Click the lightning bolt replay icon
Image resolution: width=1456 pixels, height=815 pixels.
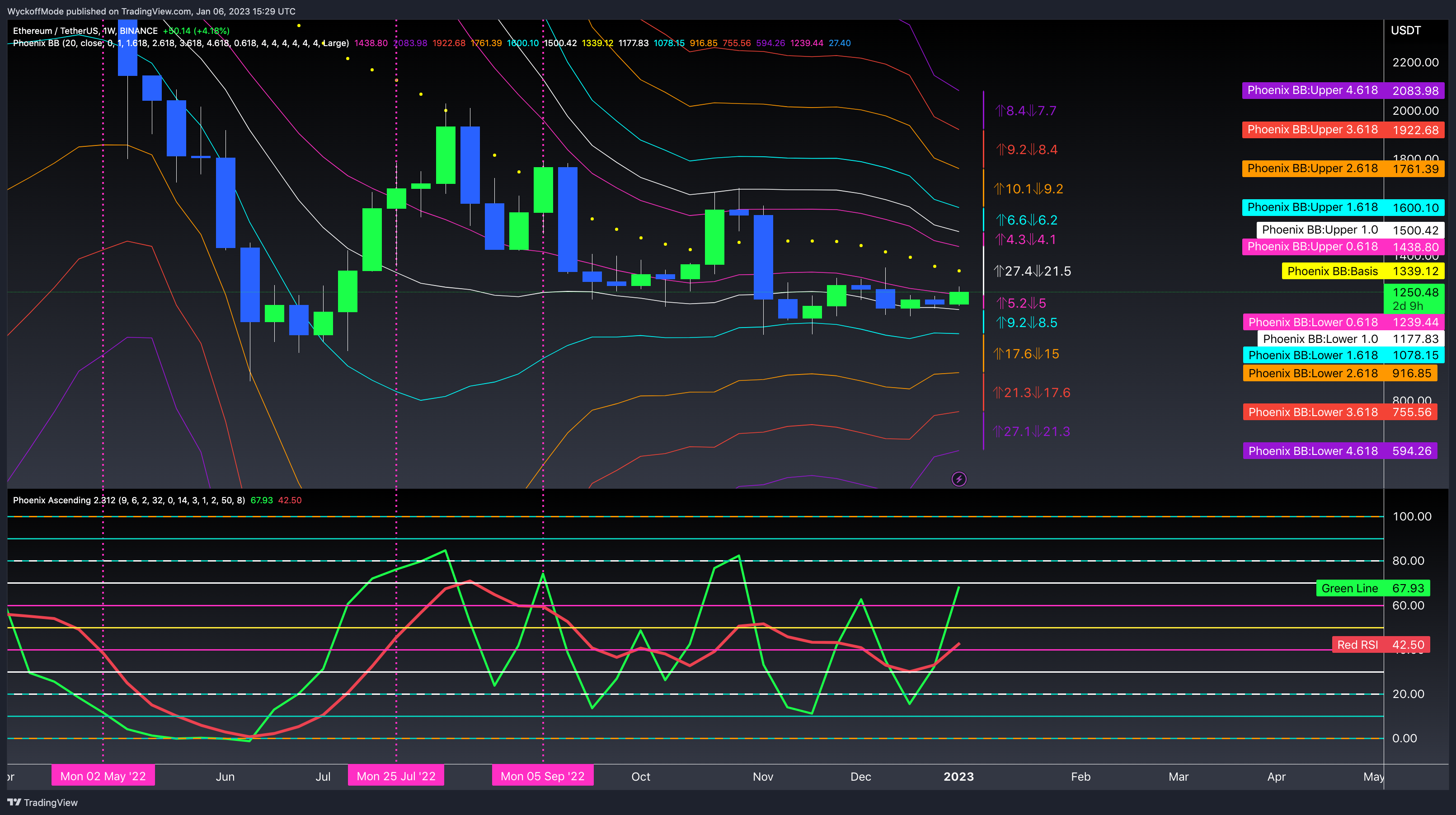958,479
